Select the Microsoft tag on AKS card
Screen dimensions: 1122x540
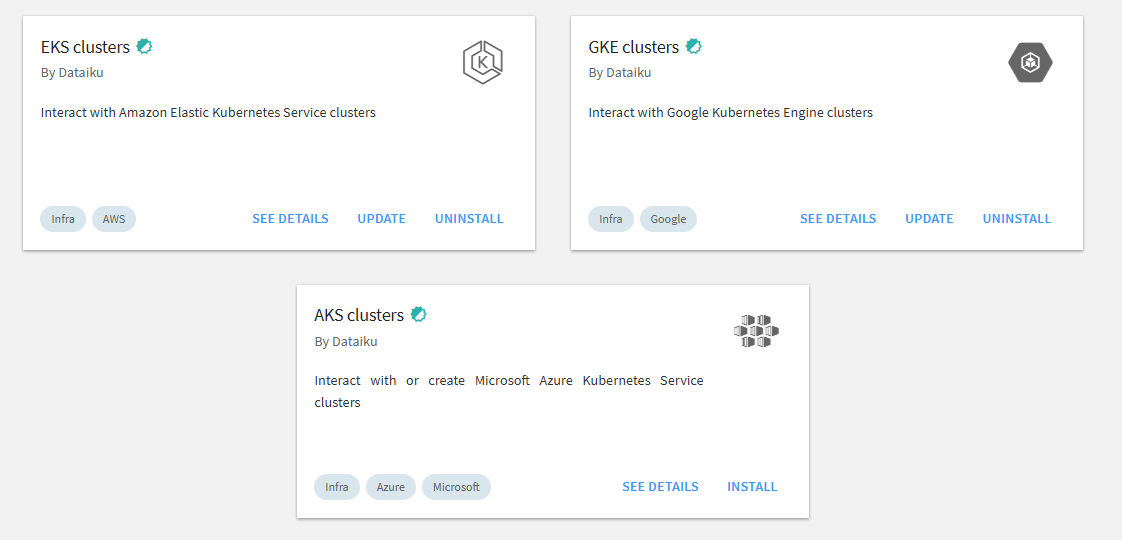456,487
